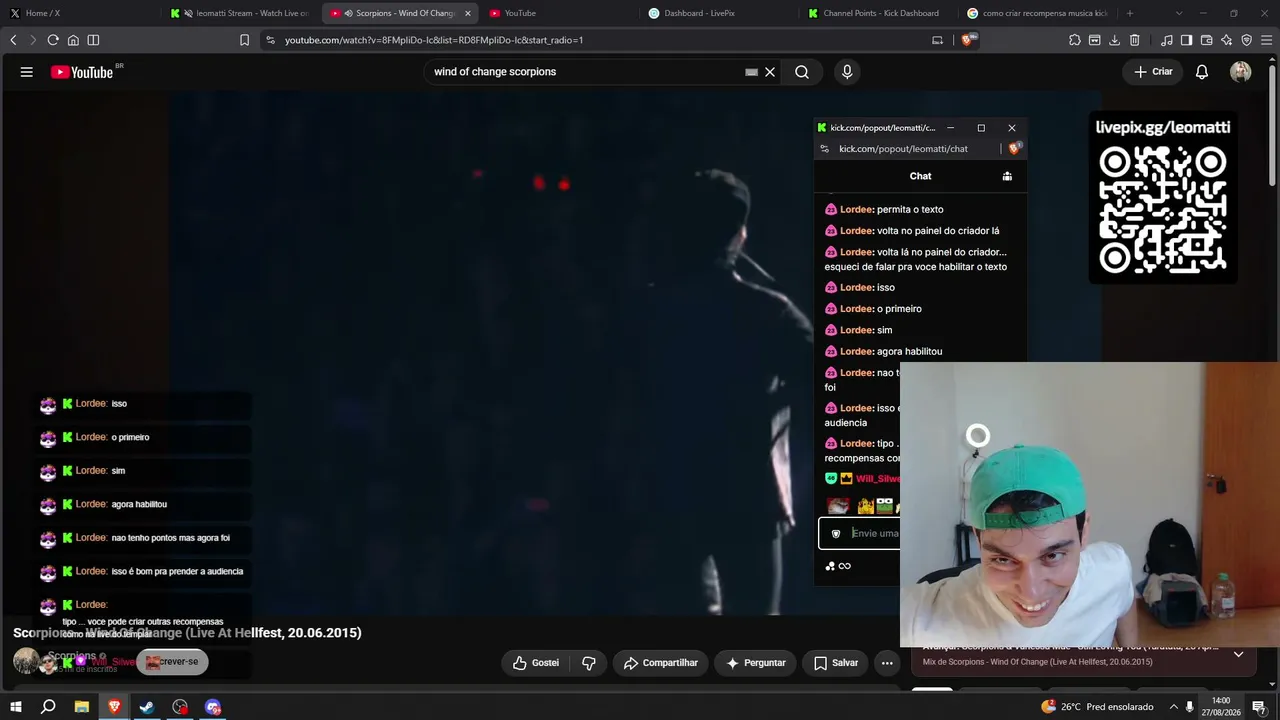1280x720 pixels.
Task: Switch to the Home / X tab
Action: click(x=83, y=13)
